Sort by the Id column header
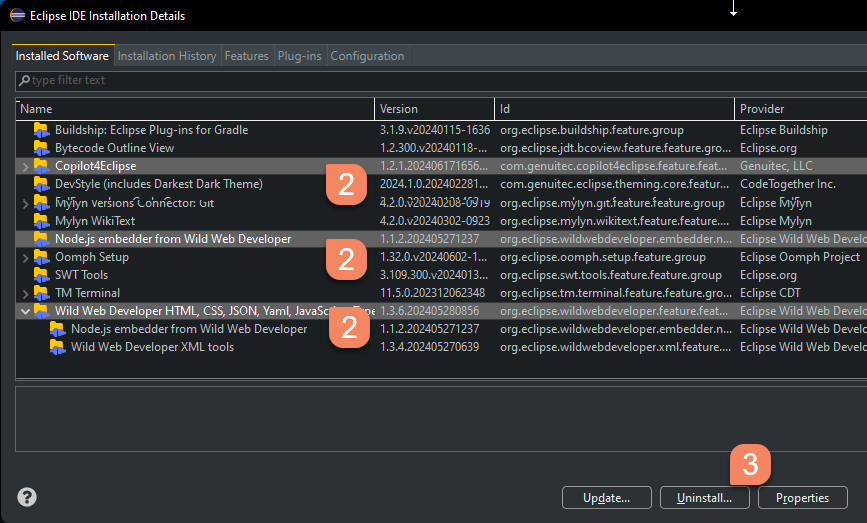The width and height of the screenshot is (867, 523). point(615,109)
